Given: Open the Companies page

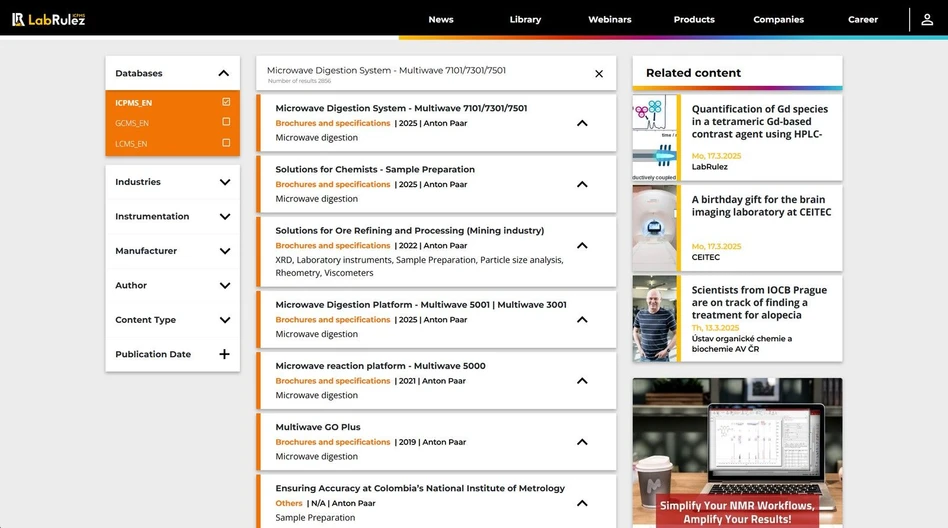Looking at the screenshot, I should [x=779, y=19].
